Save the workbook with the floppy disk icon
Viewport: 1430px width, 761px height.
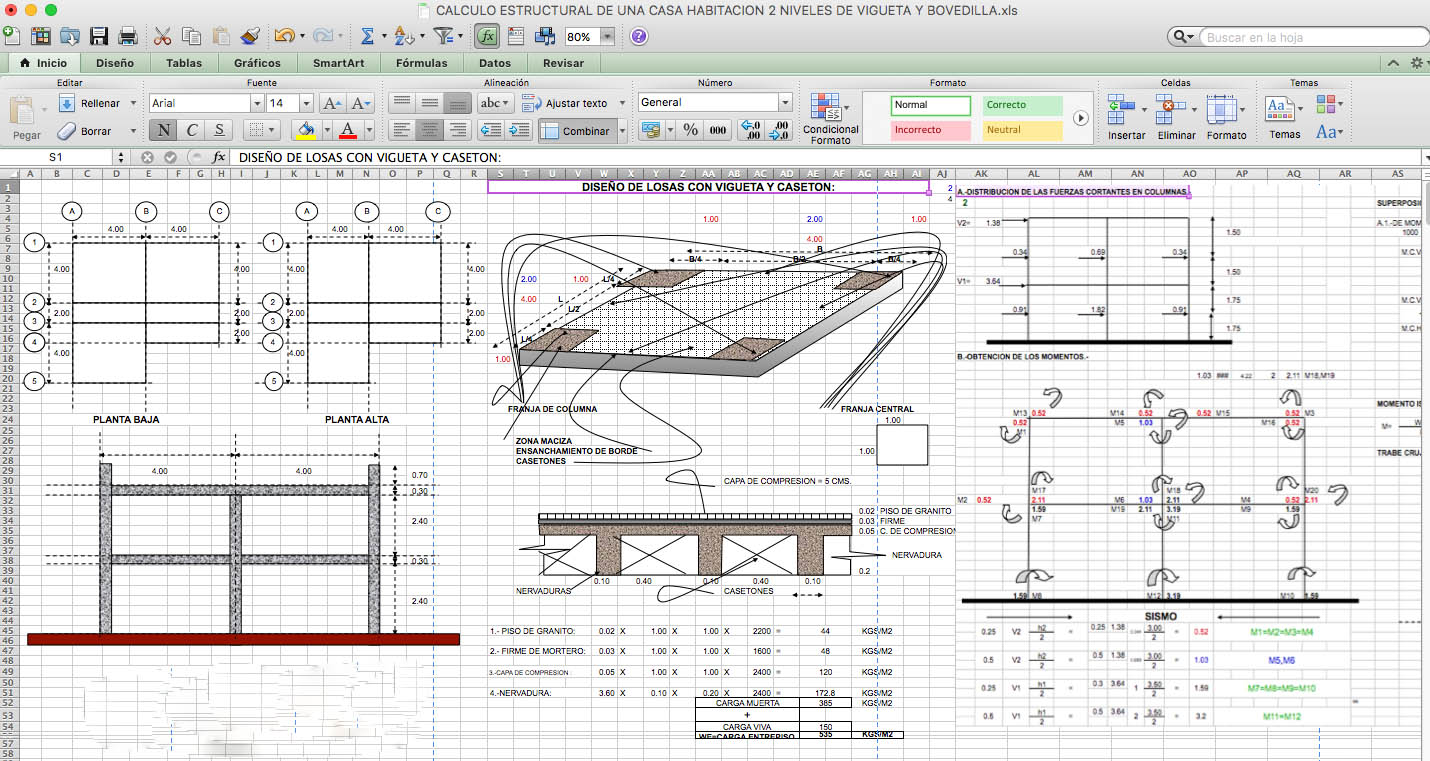pos(99,36)
